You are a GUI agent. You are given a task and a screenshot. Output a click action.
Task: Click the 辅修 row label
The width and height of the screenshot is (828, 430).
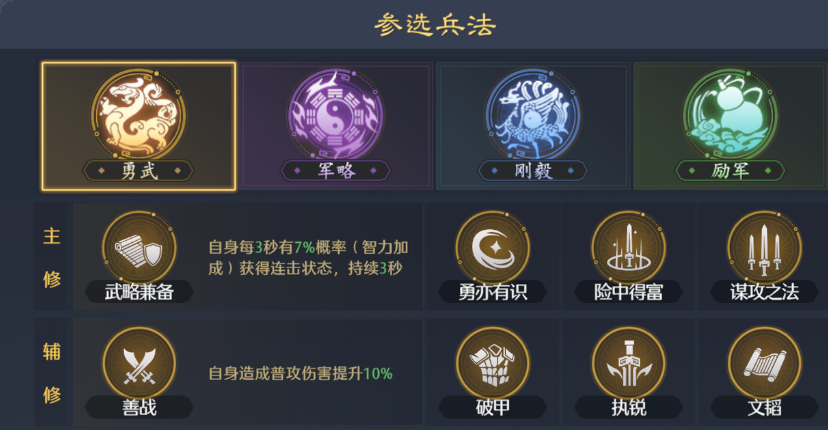[51, 372]
